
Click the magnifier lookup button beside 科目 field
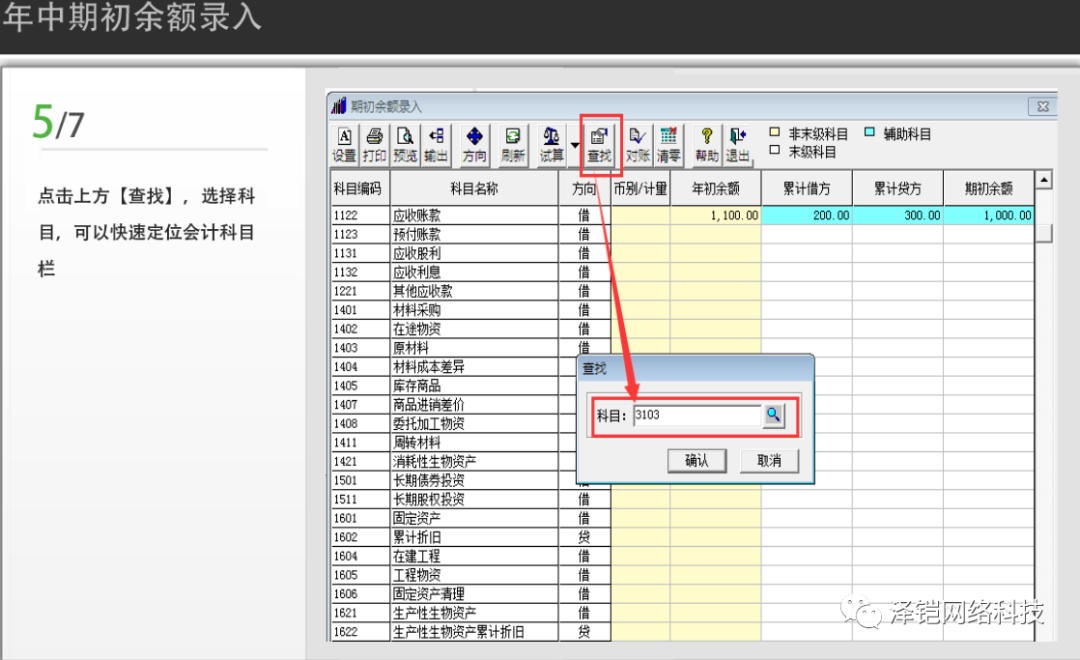773,416
